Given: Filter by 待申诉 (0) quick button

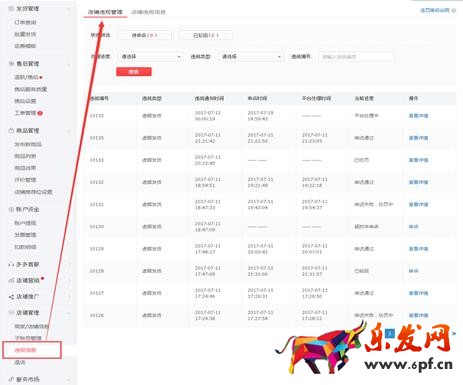Looking at the screenshot, I should tap(145, 35).
